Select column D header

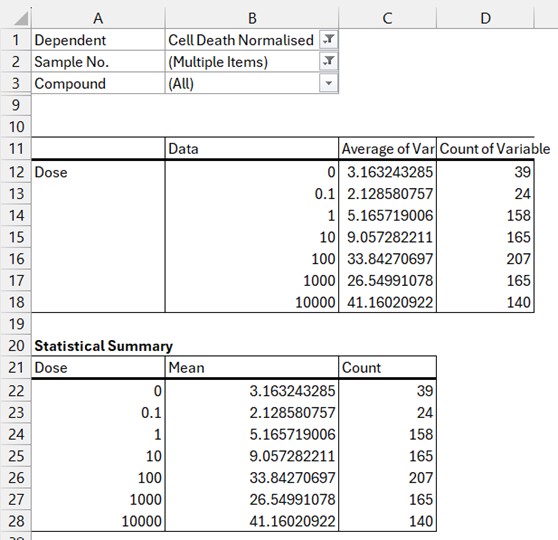[485, 18]
